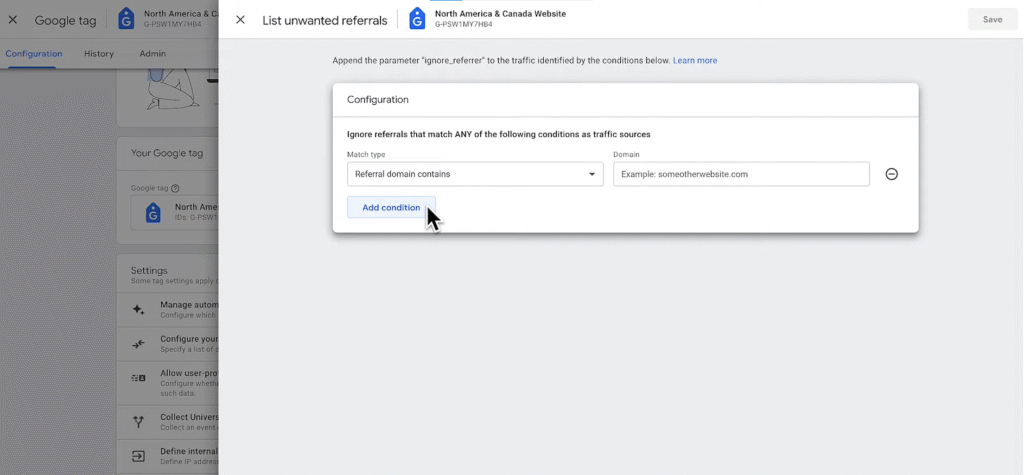Switch to the History tab
This screenshot has height=475, width=1024.
tap(99, 54)
